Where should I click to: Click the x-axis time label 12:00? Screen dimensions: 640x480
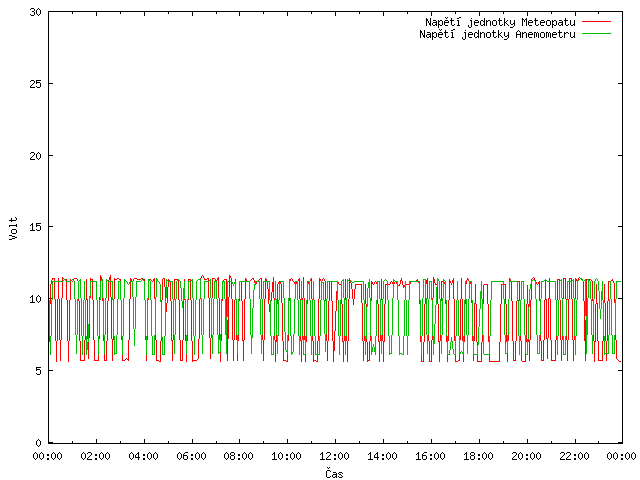[334, 456]
